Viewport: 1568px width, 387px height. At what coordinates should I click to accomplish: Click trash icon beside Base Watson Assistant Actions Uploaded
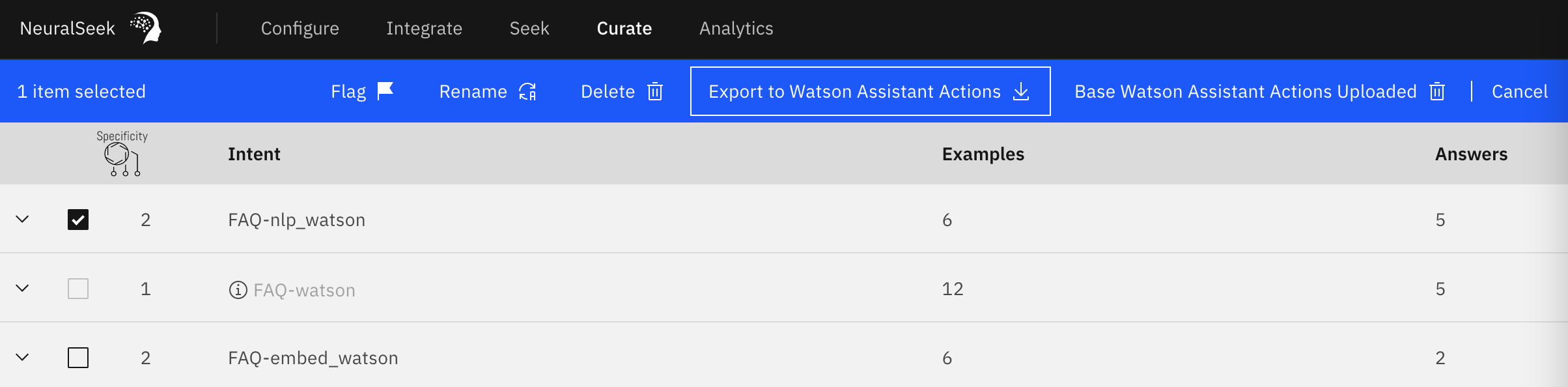coord(1437,91)
